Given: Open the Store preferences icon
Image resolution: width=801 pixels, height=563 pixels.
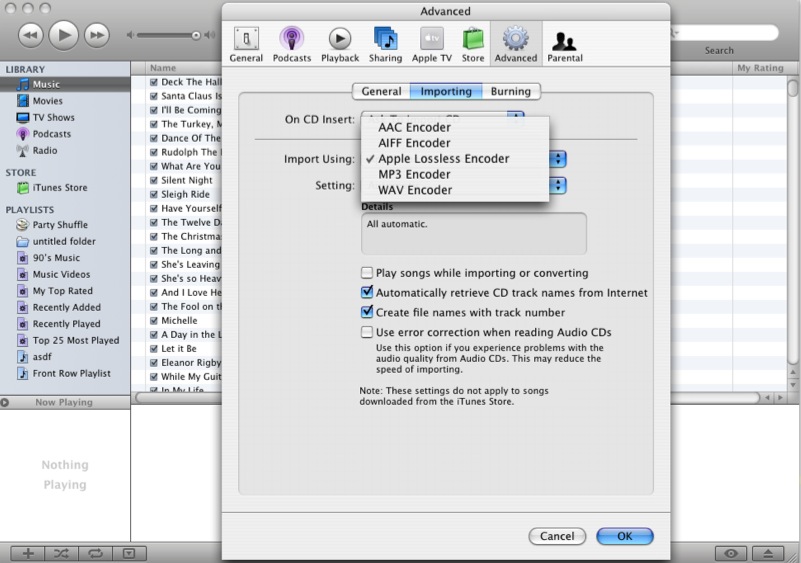Looking at the screenshot, I should pyautogui.click(x=473, y=42).
